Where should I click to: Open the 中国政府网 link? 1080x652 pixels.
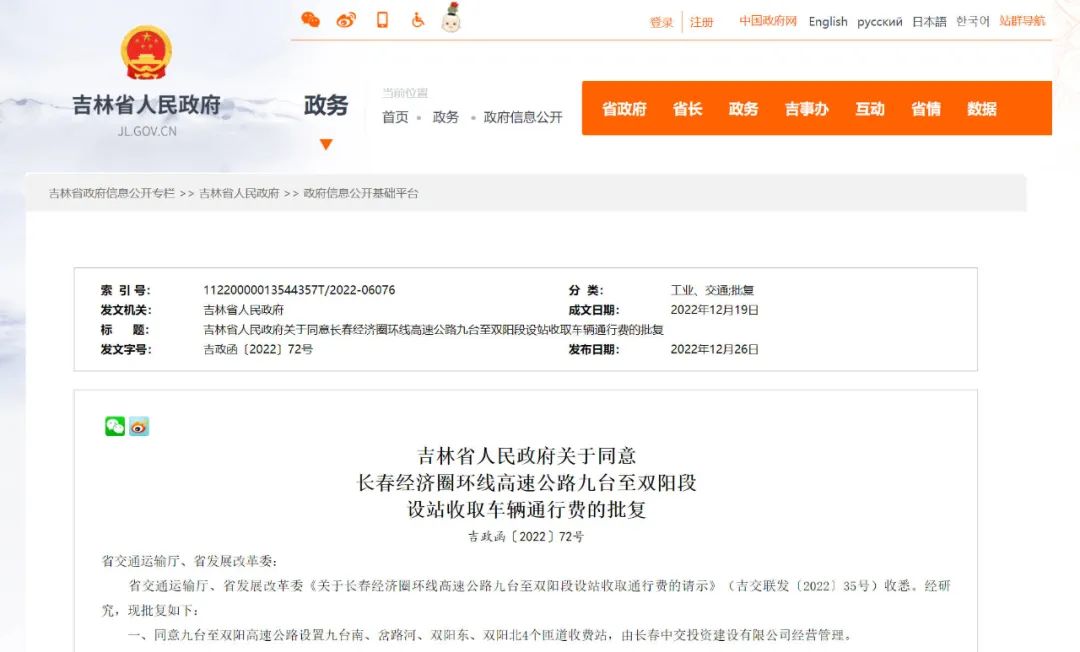[x=768, y=21]
